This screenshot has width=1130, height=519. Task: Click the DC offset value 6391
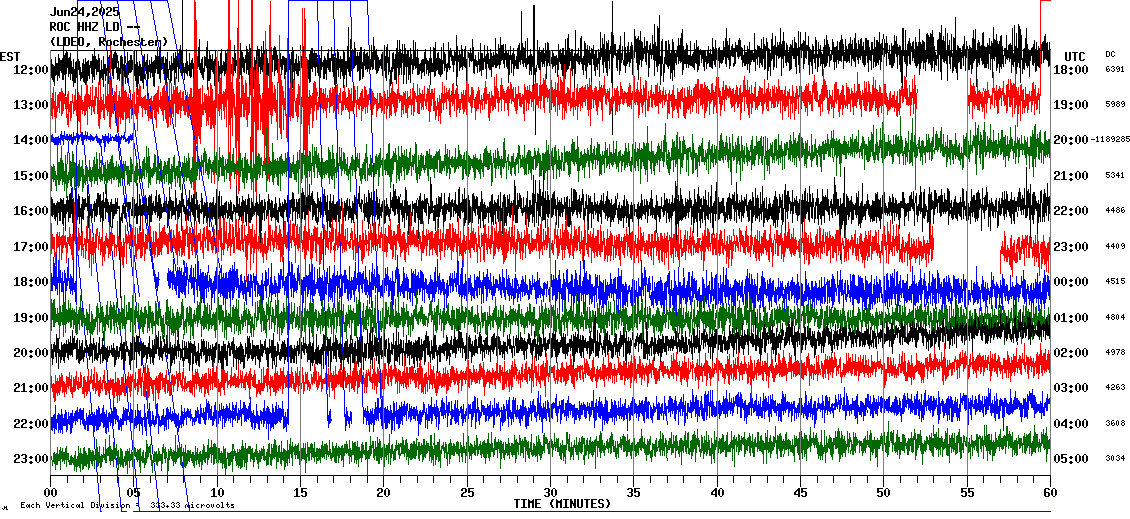point(1115,70)
